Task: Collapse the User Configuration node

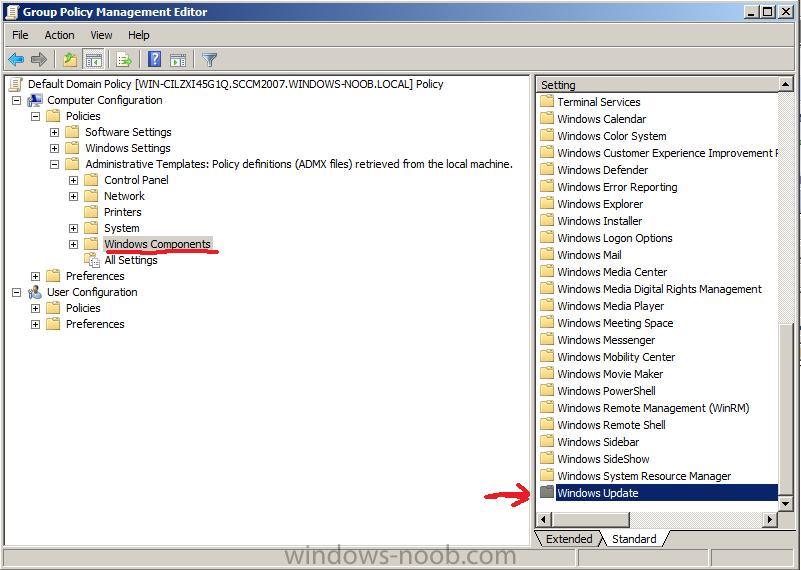Action: tap(16, 293)
